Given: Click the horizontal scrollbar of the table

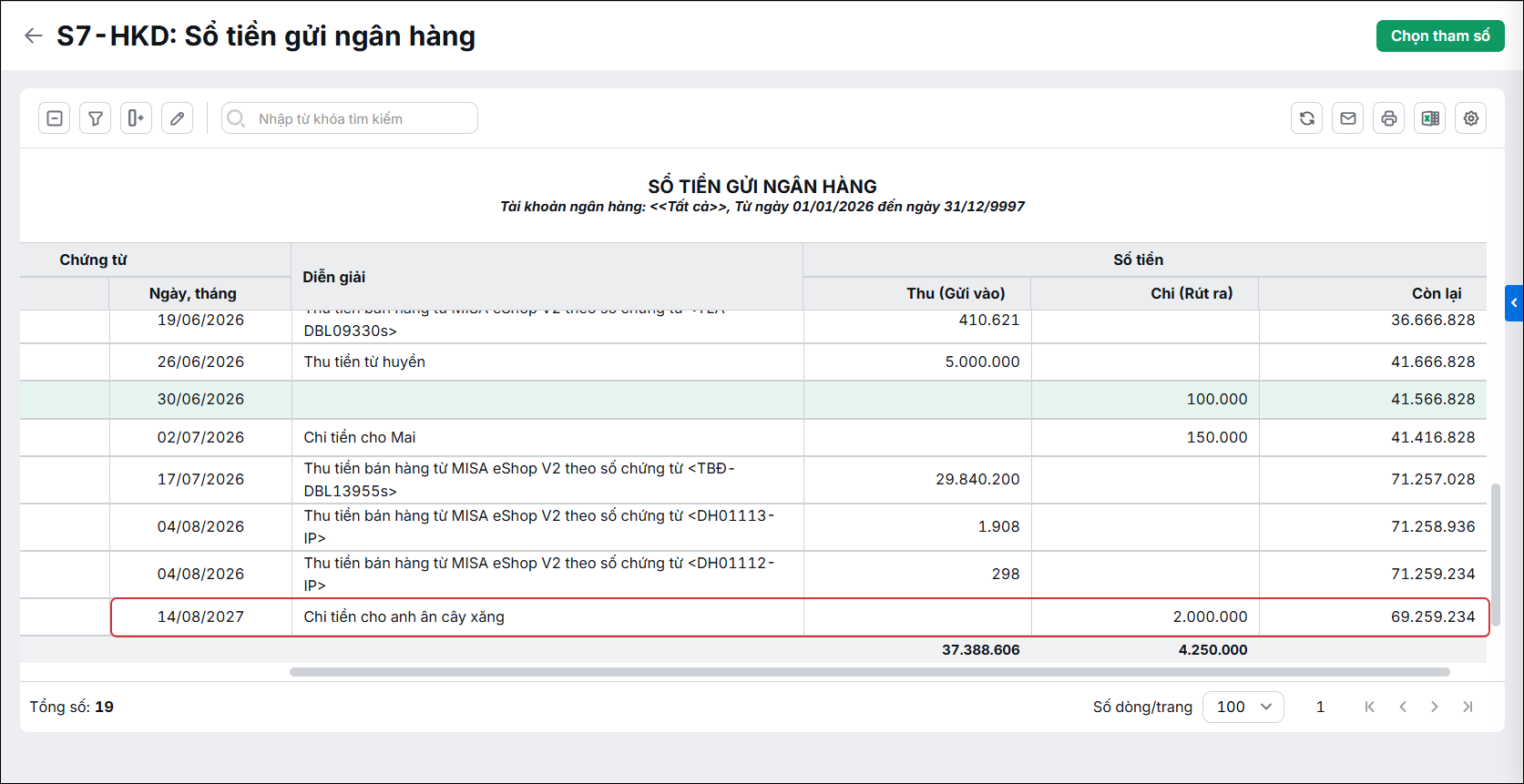Looking at the screenshot, I should tap(870, 672).
